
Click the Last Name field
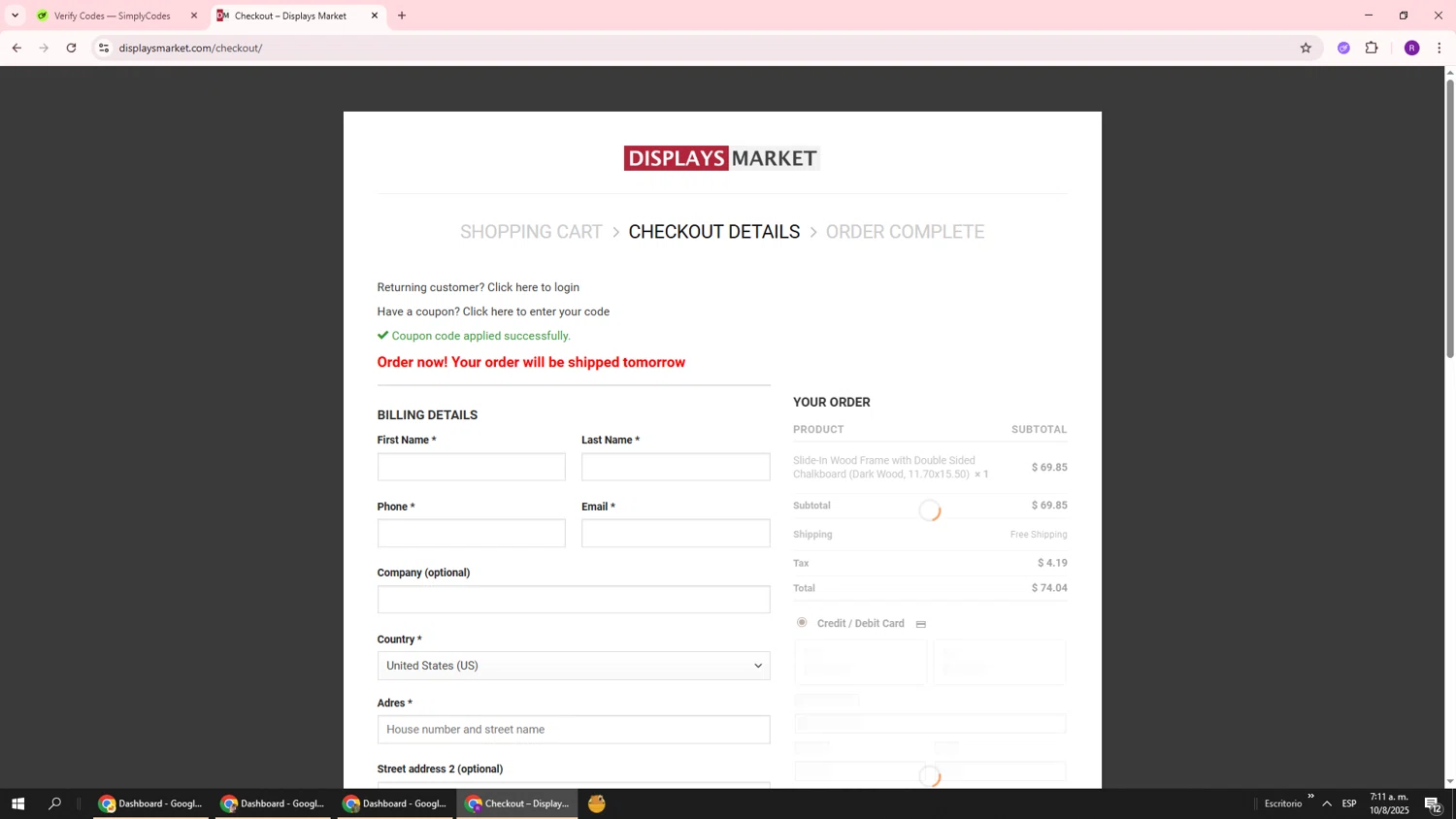[676, 467]
